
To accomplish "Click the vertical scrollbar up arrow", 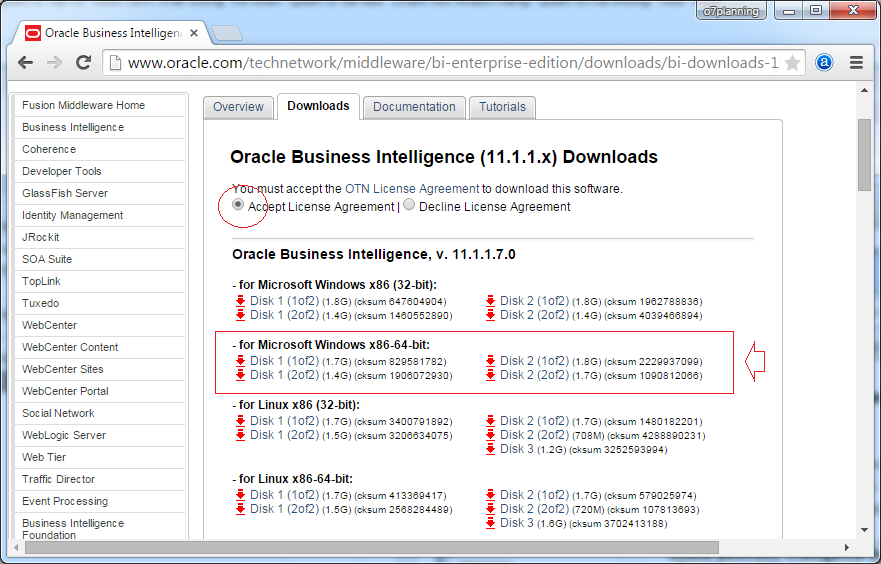I will (x=864, y=90).
